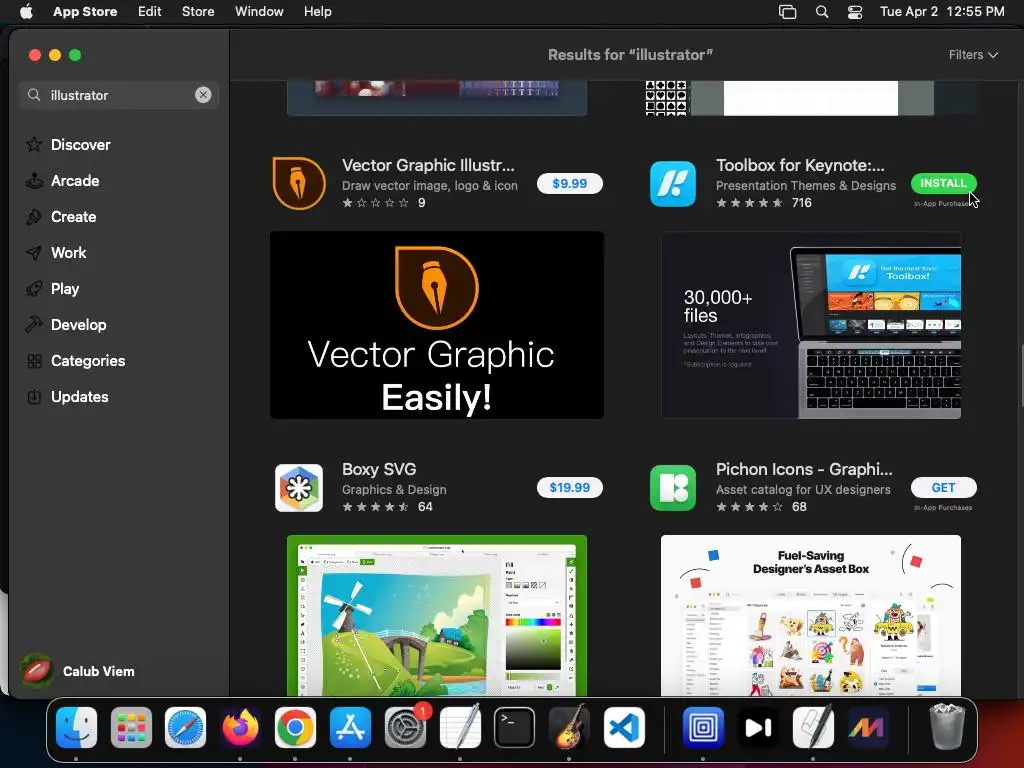The image size is (1024, 768).
Task: Buy Vector Graphic Illustrator for $9.99
Action: click(569, 184)
